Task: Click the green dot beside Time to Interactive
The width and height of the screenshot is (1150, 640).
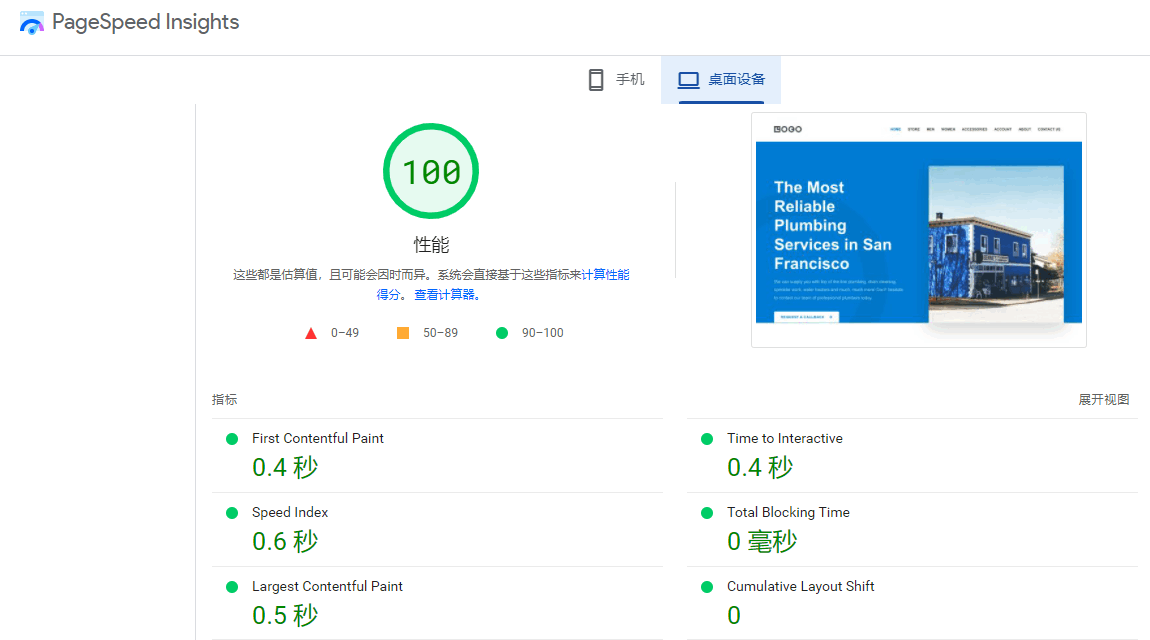Action: 707,438
